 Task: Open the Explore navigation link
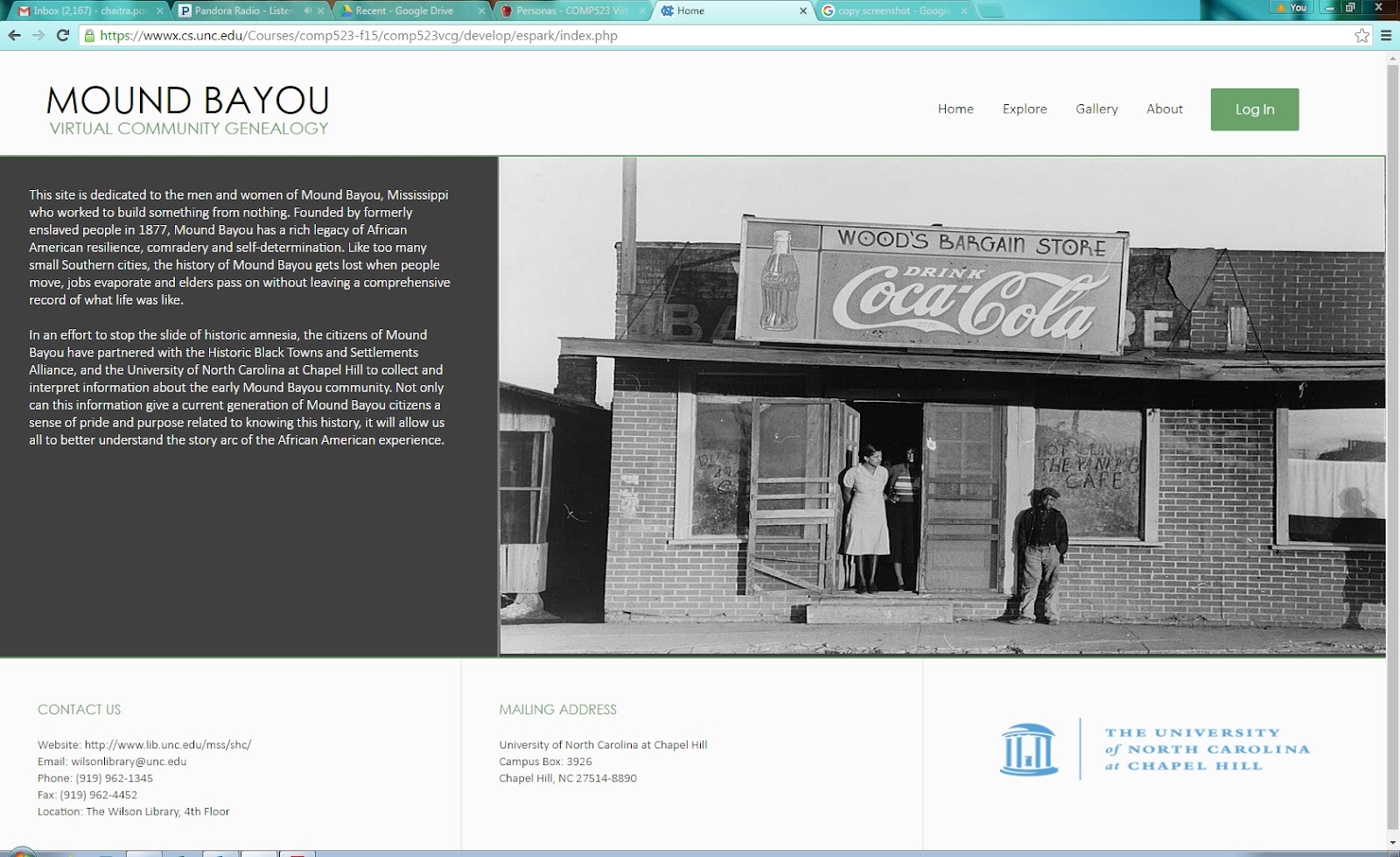(1025, 109)
